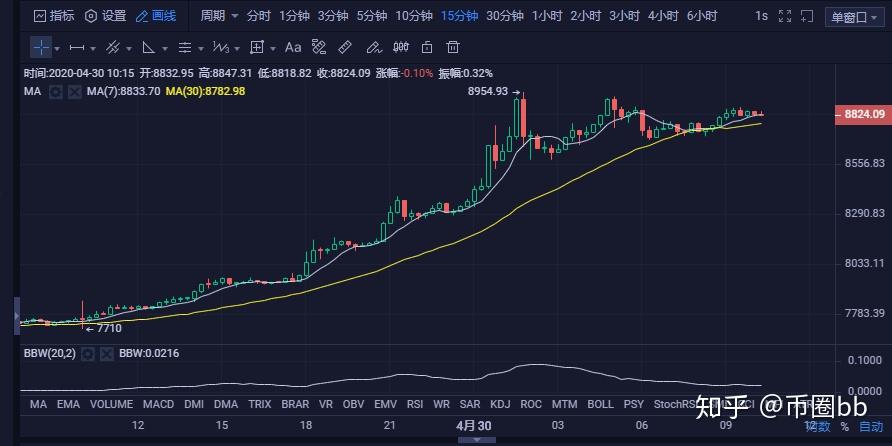Screen dimensions: 892x446
Task: Expand the segment line tool options
Action: point(93,48)
